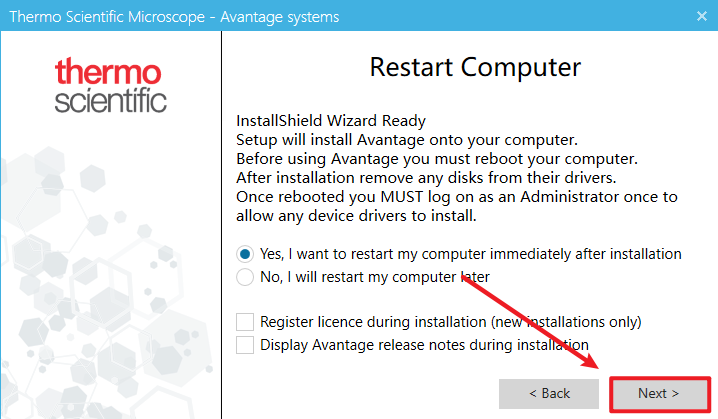Click the Restart Computer heading
Screen dimensions: 718x419
475,68
